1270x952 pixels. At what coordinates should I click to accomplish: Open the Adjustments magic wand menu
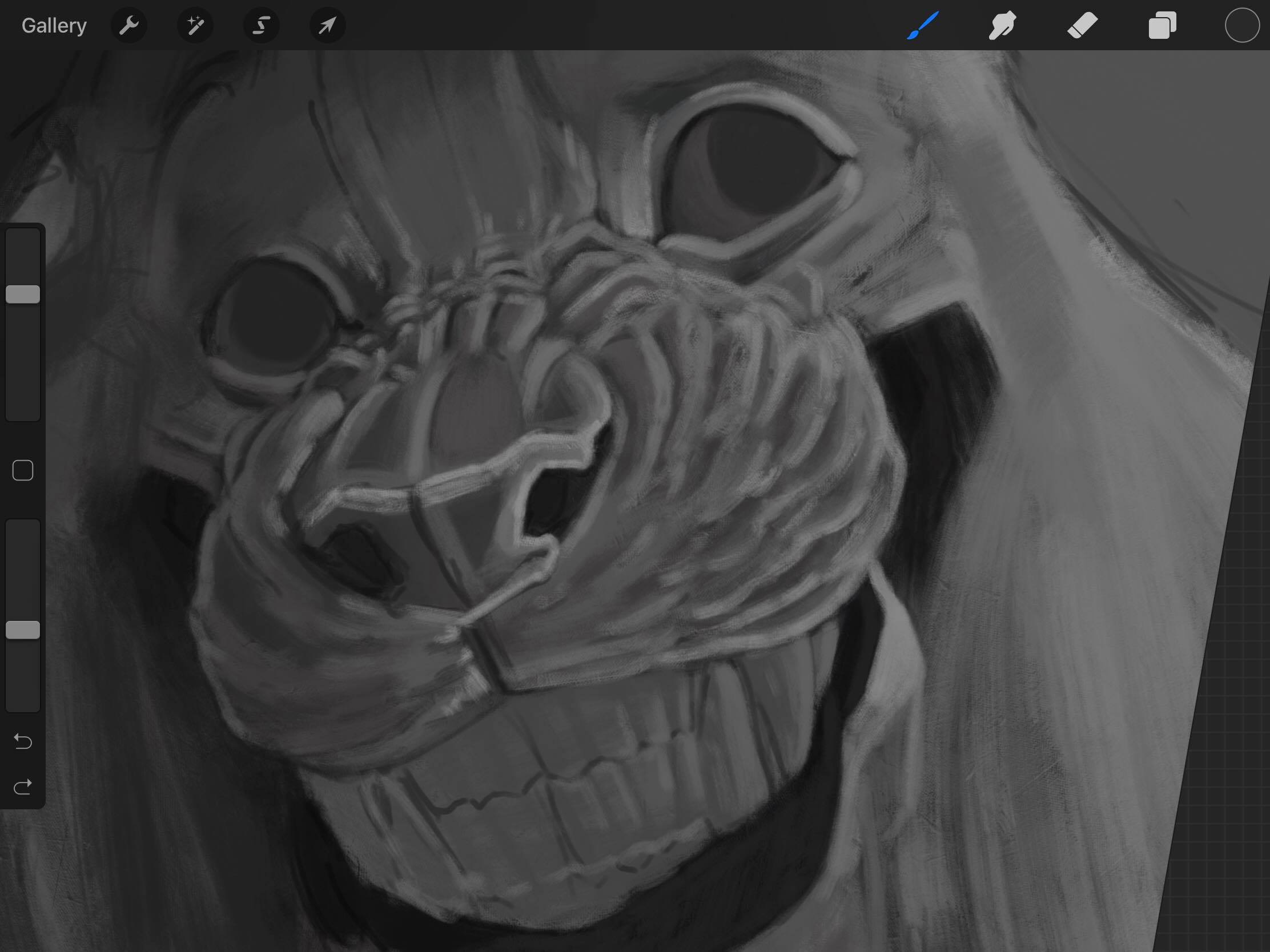pos(195,26)
